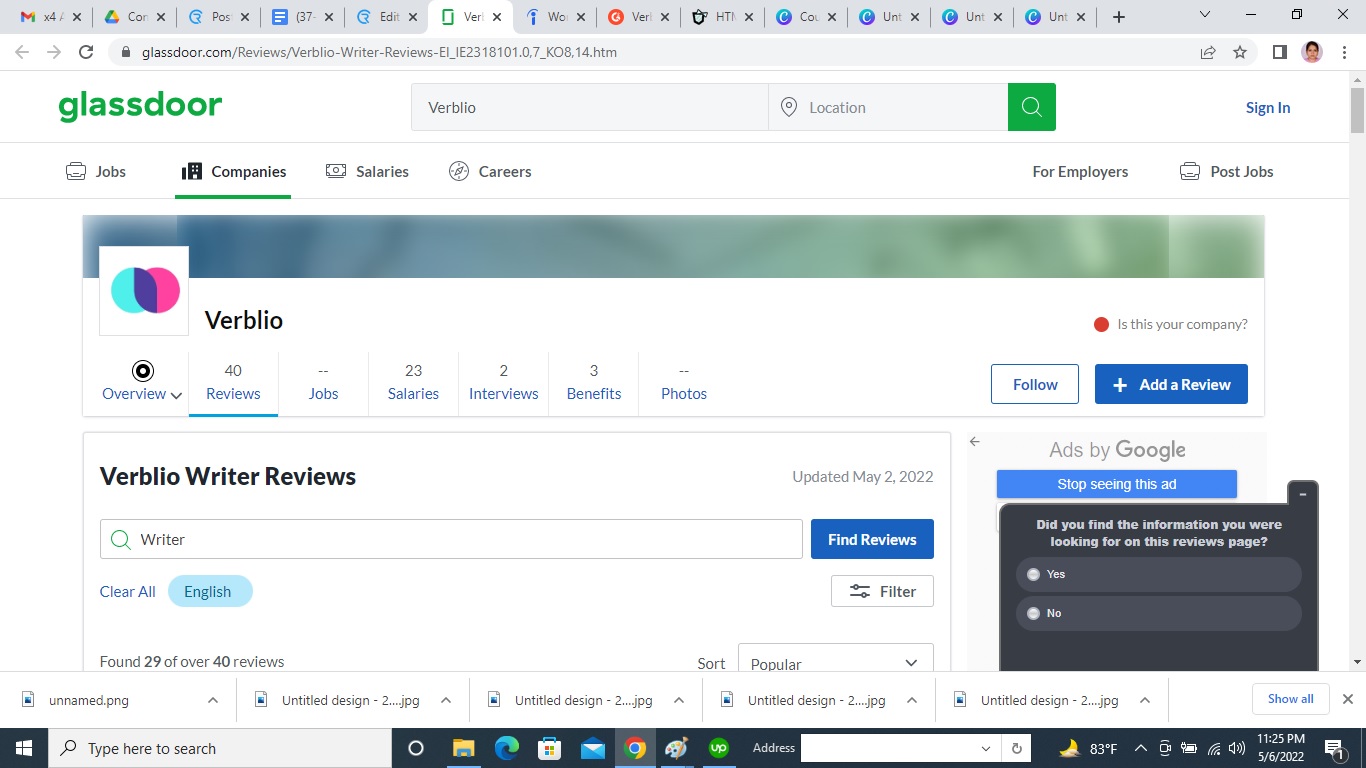Click the Location input field
Viewport: 1366px width, 768px height.
888,107
